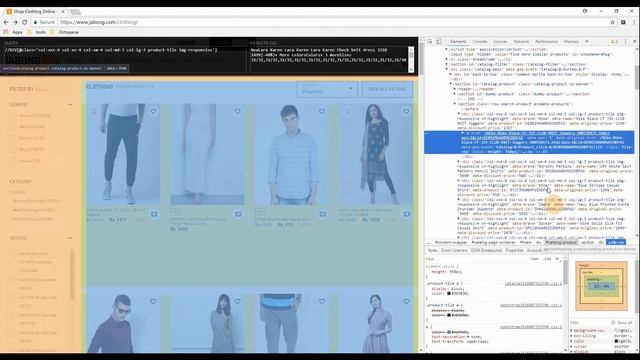Click the color swatch in .product-tile a rule
This screenshot has height=360, width=640.
(x=449, y=293)
